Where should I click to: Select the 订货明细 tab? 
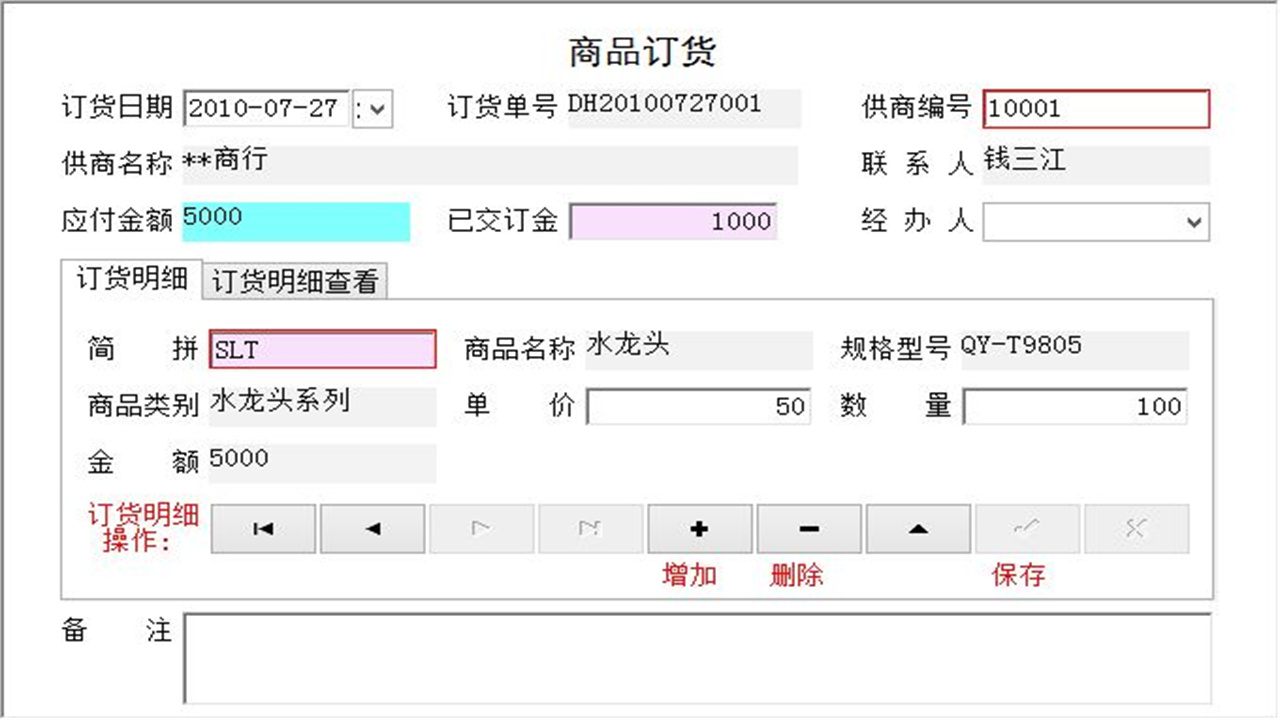pos(131,280)
